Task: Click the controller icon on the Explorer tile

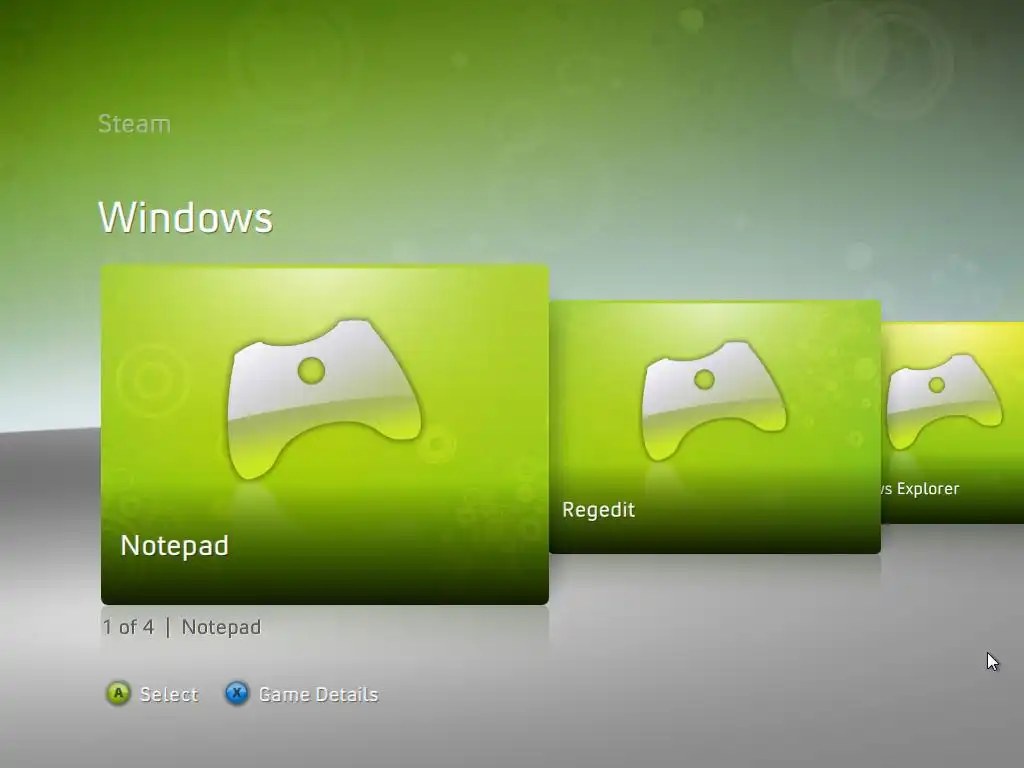Action: (944, 401)
